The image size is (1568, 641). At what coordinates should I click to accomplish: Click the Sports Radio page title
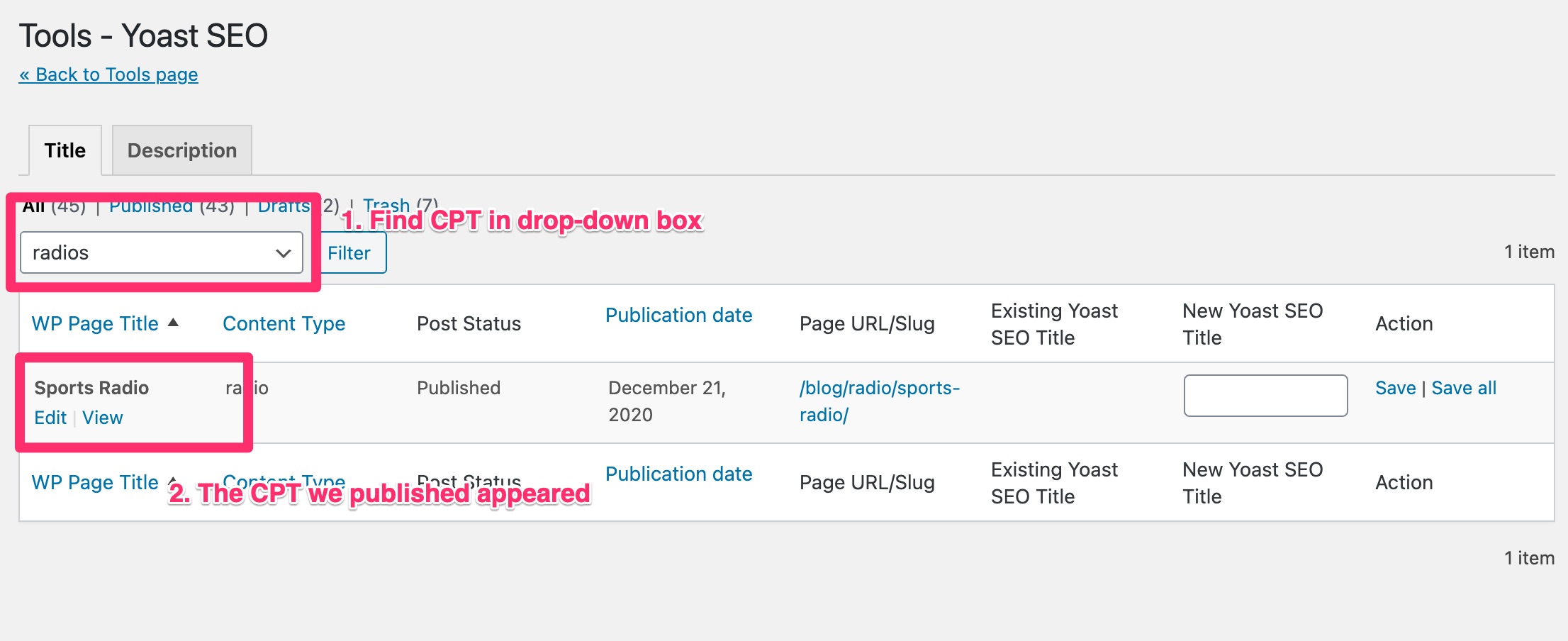[x=91, y=388]
